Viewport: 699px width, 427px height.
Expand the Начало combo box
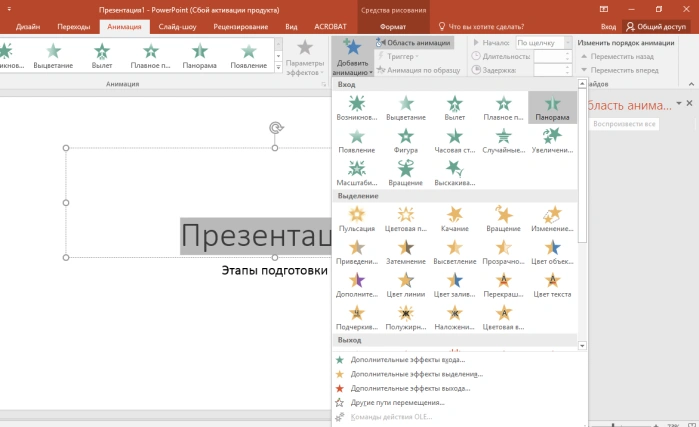tap(567, 43)
